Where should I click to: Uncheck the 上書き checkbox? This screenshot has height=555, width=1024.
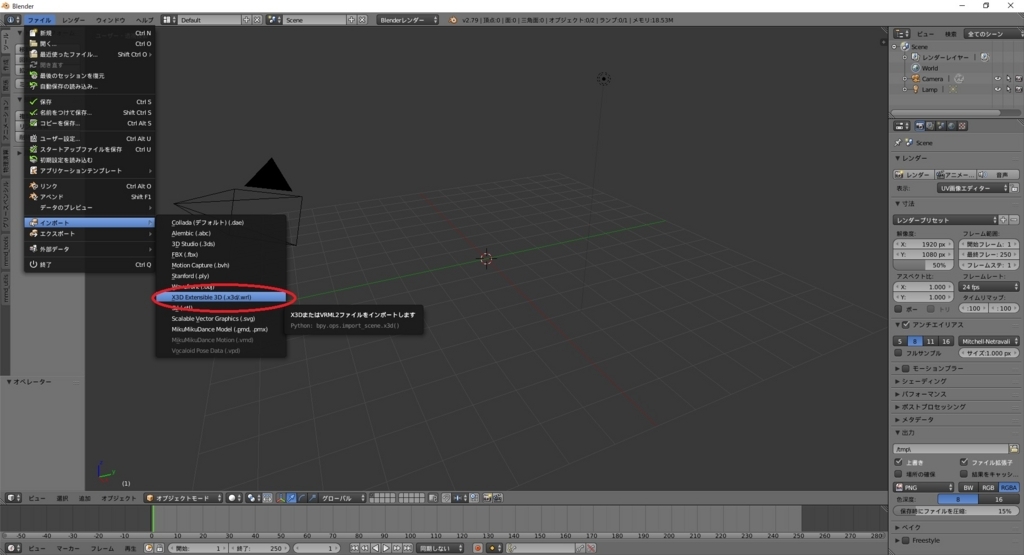pyautogui.click(x=899, y=462)
